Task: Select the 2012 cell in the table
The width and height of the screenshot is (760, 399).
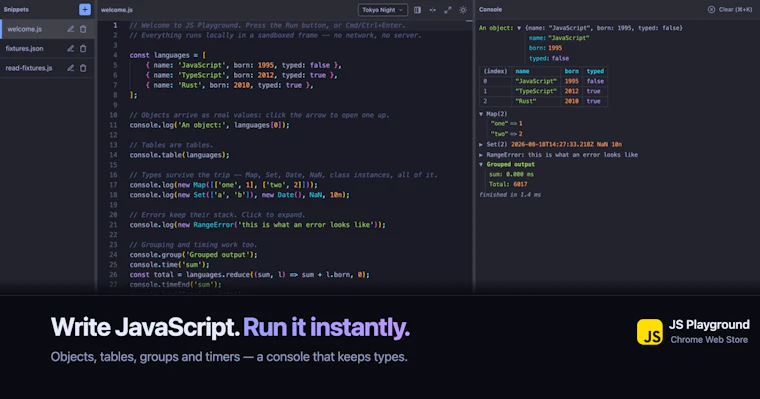Action: pyautogui.click(x=571, y=91)
